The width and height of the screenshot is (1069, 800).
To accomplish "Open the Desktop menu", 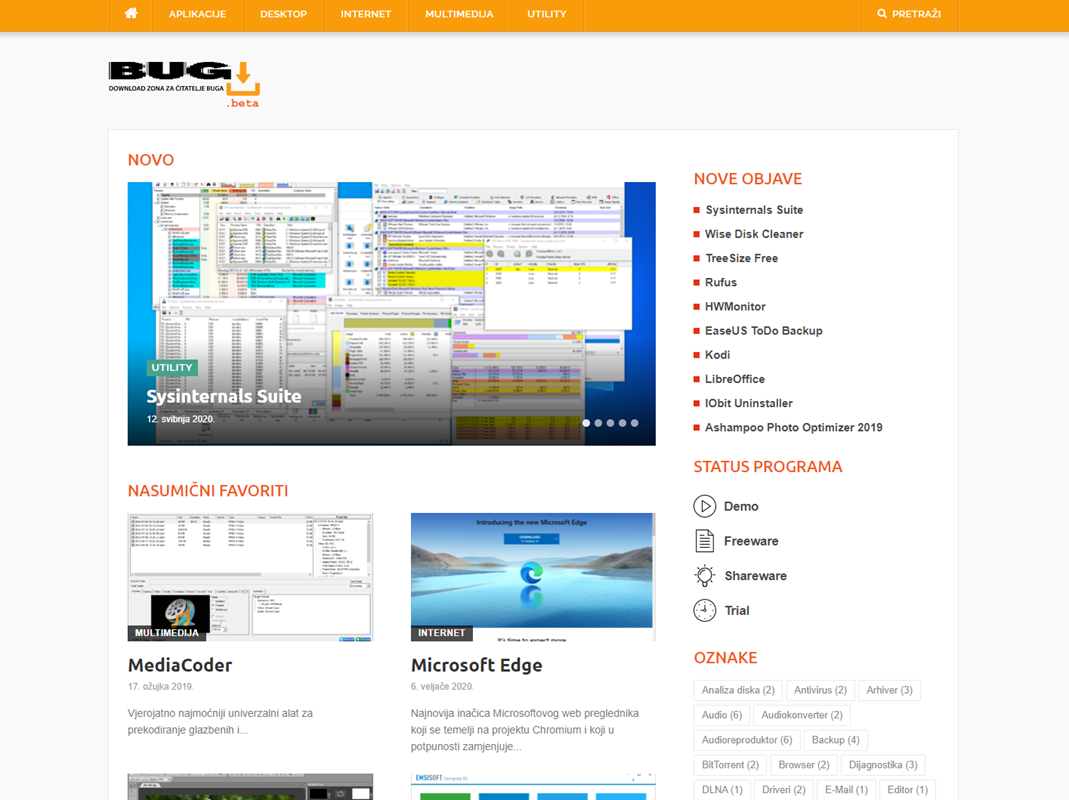I will (284, 14).
